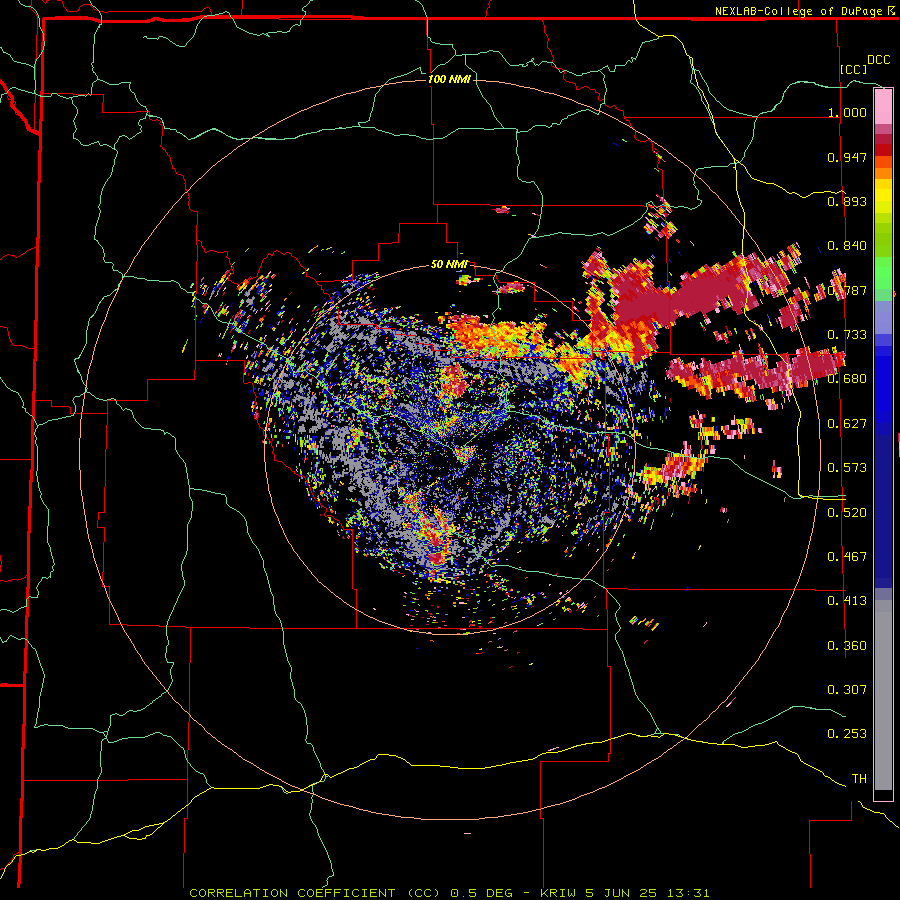Click the 0.840 scale value
Viewport: 900px width, 900px height.
(x=847, y=246)
